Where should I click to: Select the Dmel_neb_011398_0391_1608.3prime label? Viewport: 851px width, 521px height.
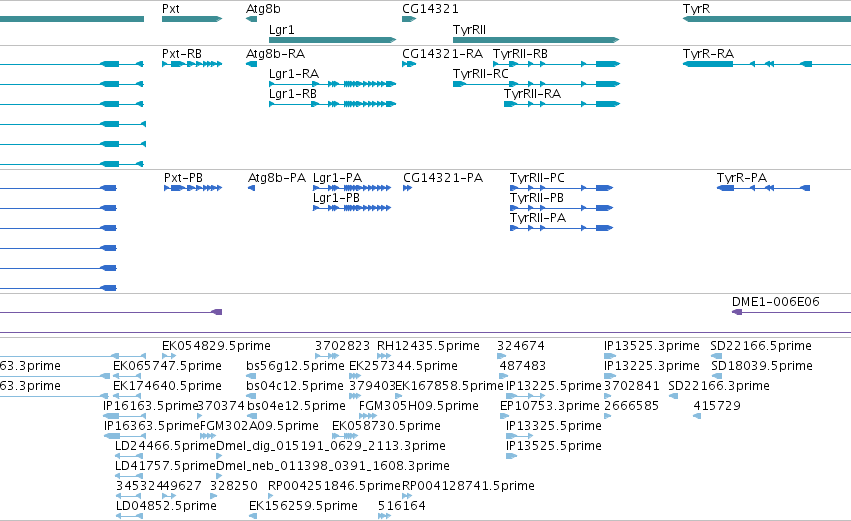pos(333,466)
